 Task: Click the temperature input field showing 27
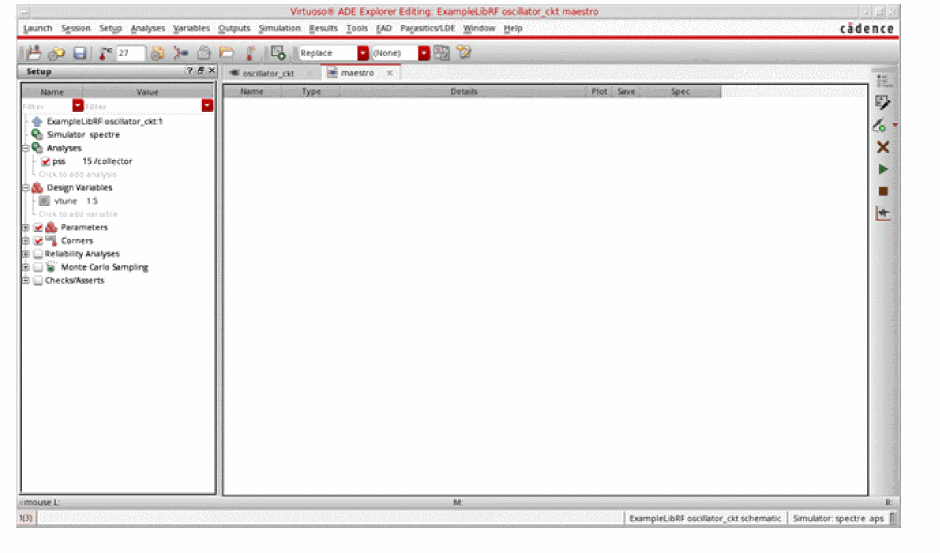pos(130,53)
